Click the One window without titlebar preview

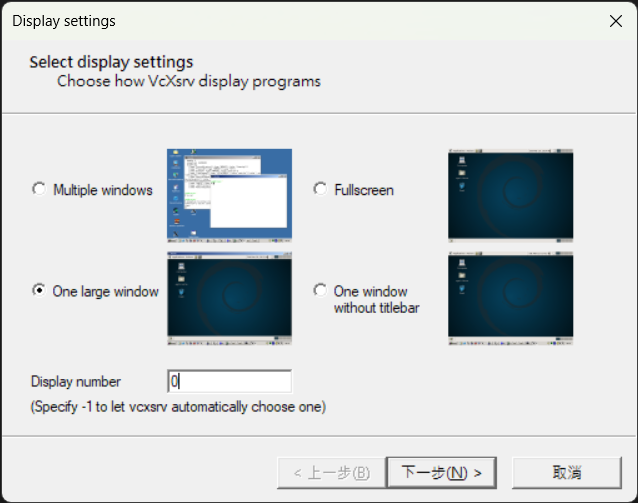pyautogui.click(x=511, y=299)
